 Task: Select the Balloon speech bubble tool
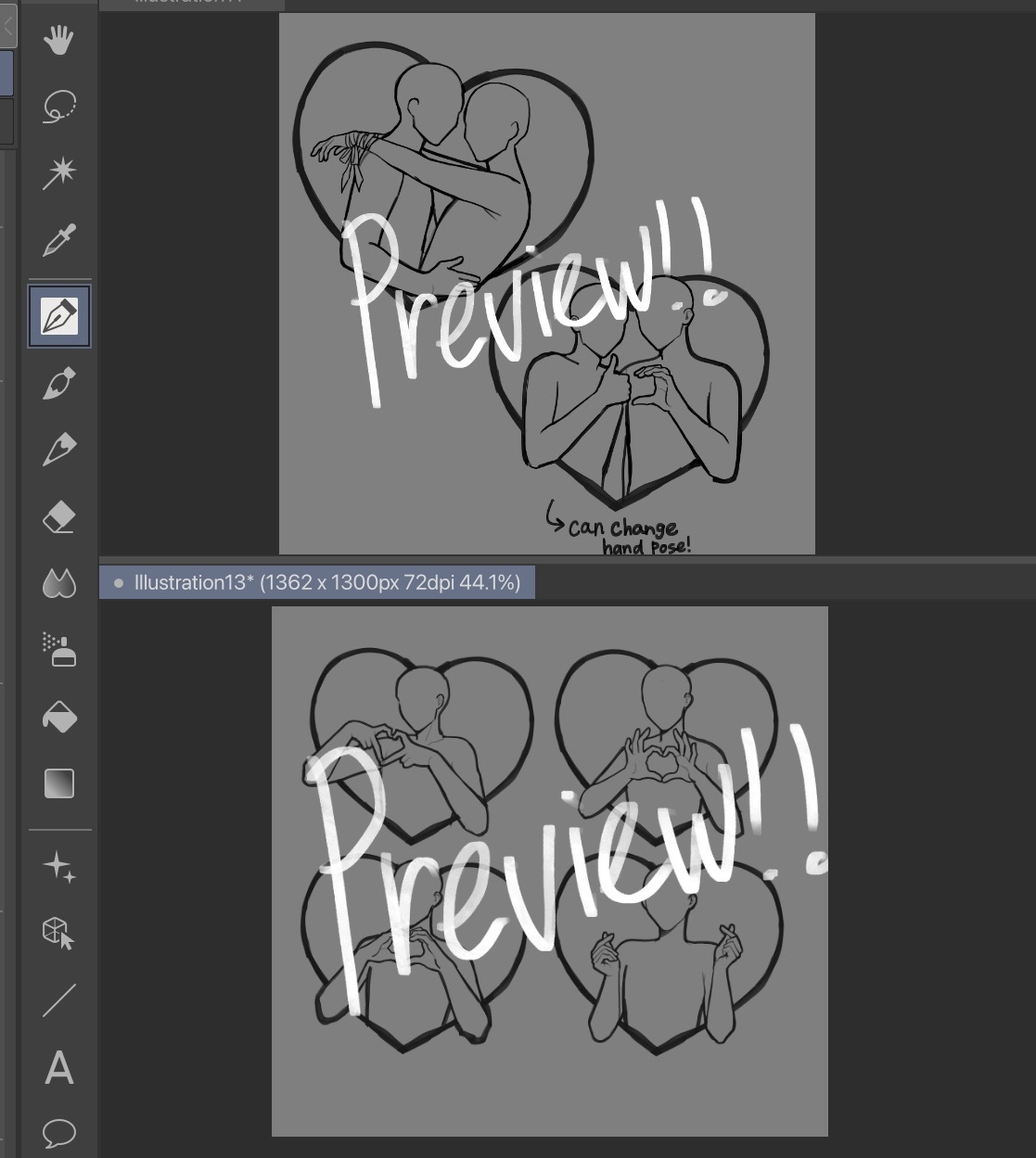tap(58, 1132)
